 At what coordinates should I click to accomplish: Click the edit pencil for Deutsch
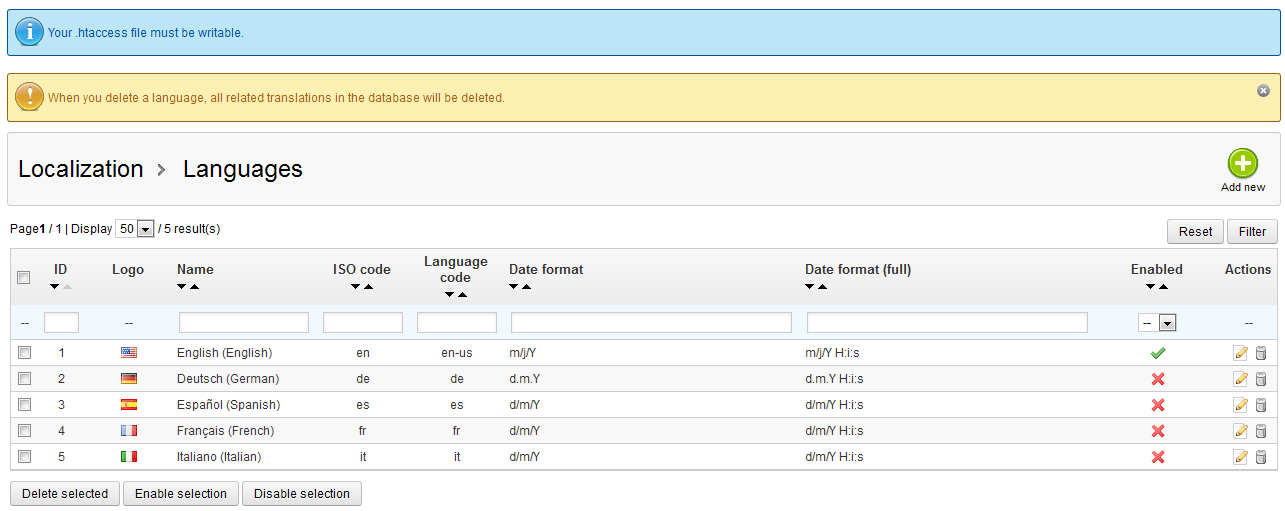point(1240,379)
